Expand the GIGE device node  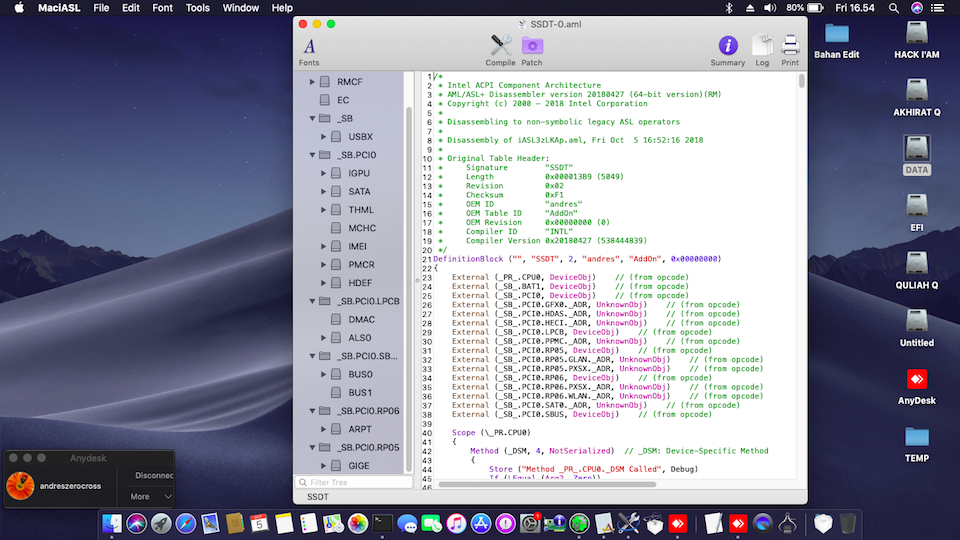click(324, 465)
